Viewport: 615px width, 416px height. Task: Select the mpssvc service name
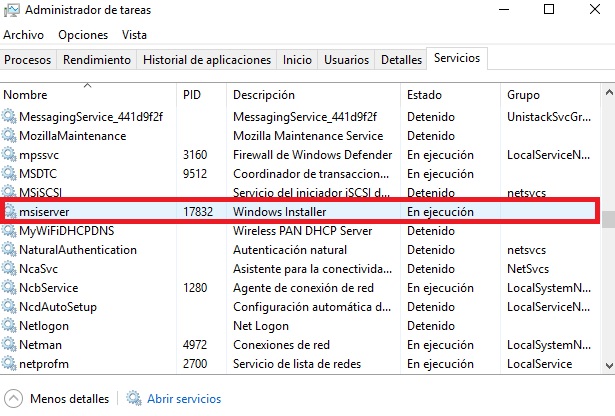pos(39,155)
